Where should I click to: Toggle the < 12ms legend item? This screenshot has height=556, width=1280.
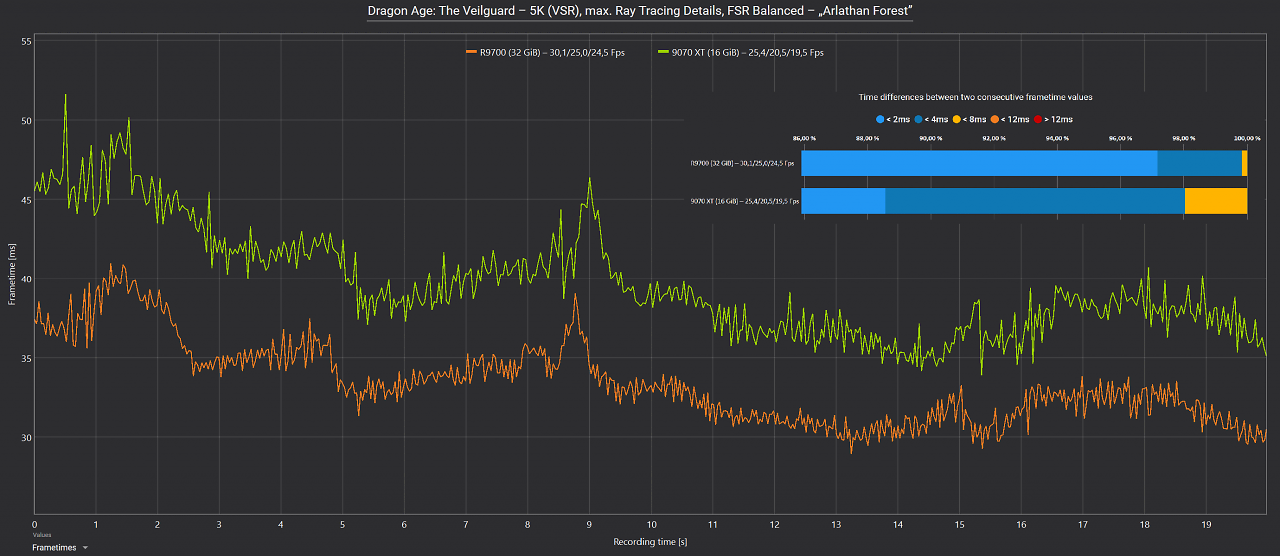pos(1009,119)
